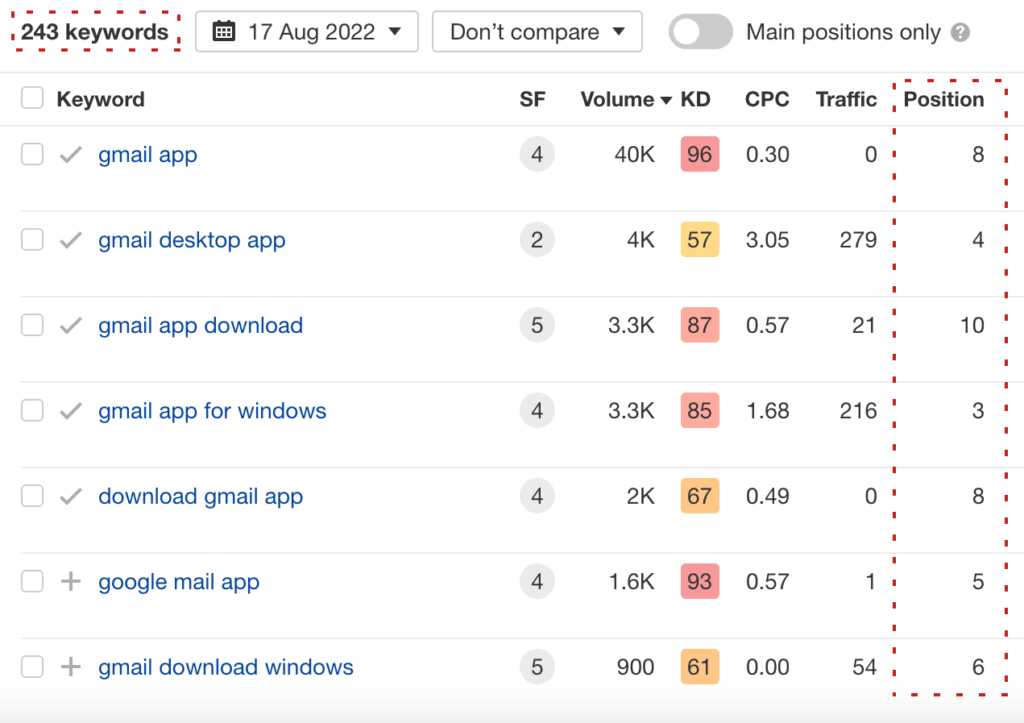Image resolution: width=1024 pixels, height=723 pixels.
Task: Click the checkmark icon beside gmail app download
Action: point(70,326)
